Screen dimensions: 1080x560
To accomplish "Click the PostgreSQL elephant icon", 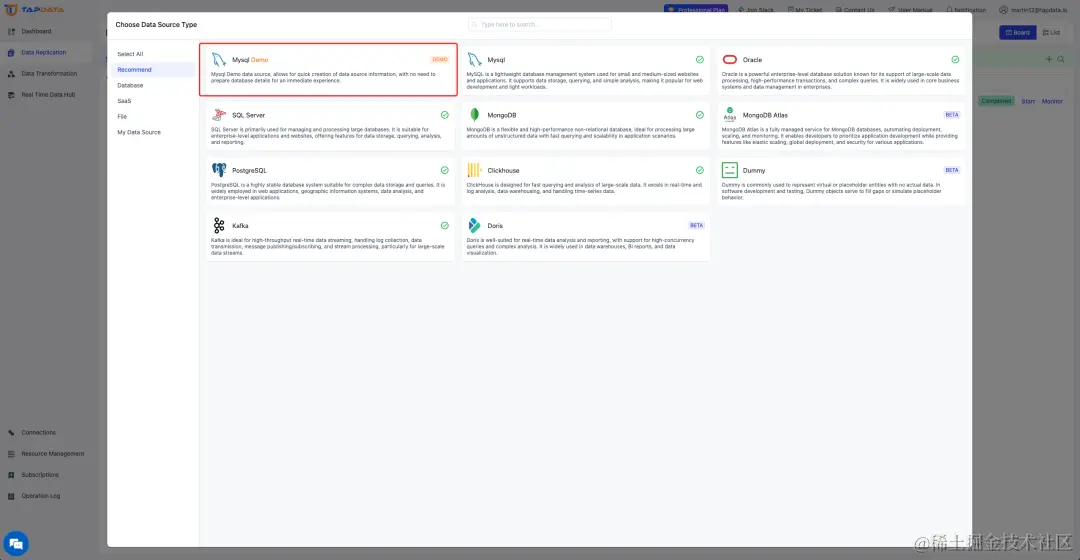I will (219, 170).
